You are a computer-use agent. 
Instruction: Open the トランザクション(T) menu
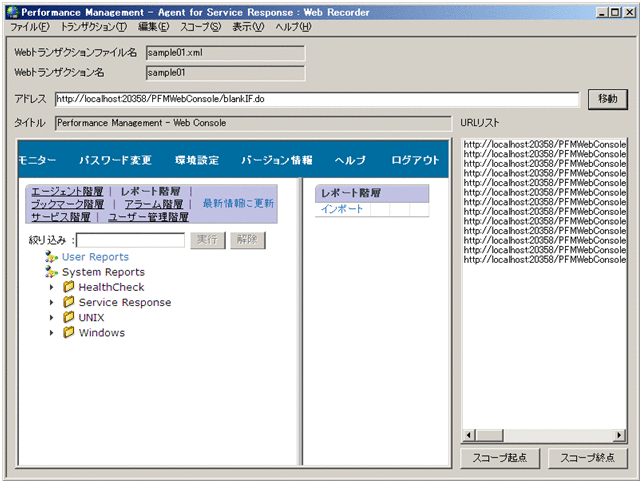point(94,27)
